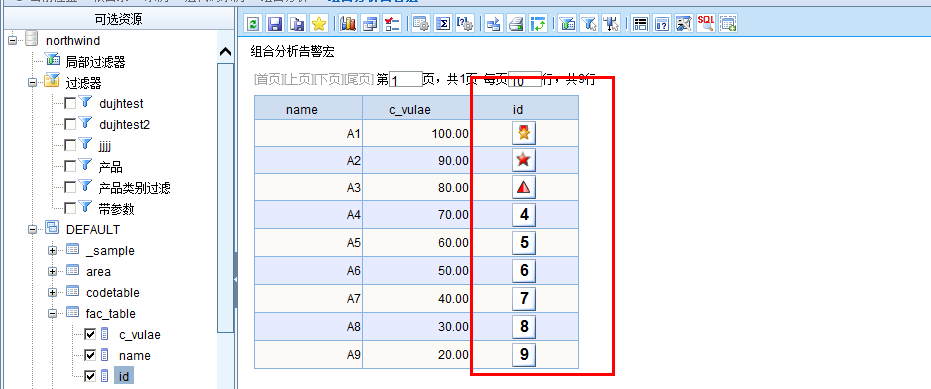931x389 pixels.
Task: Collapse the 过滤器 folder node
Action: click(32, 83)
